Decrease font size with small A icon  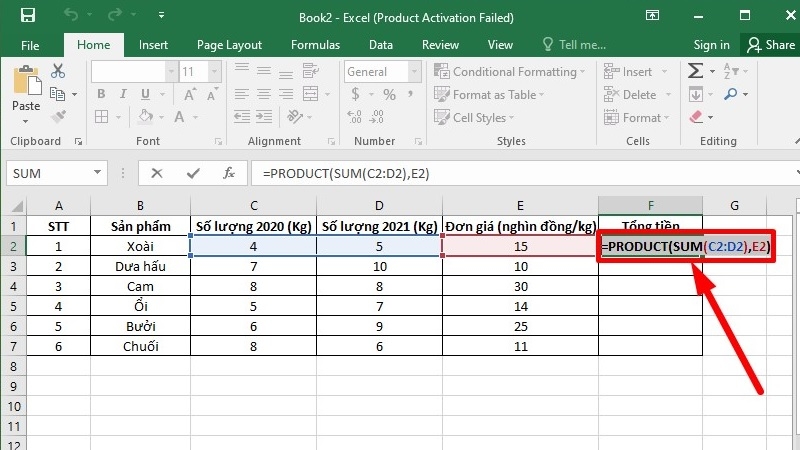point(212,95)
